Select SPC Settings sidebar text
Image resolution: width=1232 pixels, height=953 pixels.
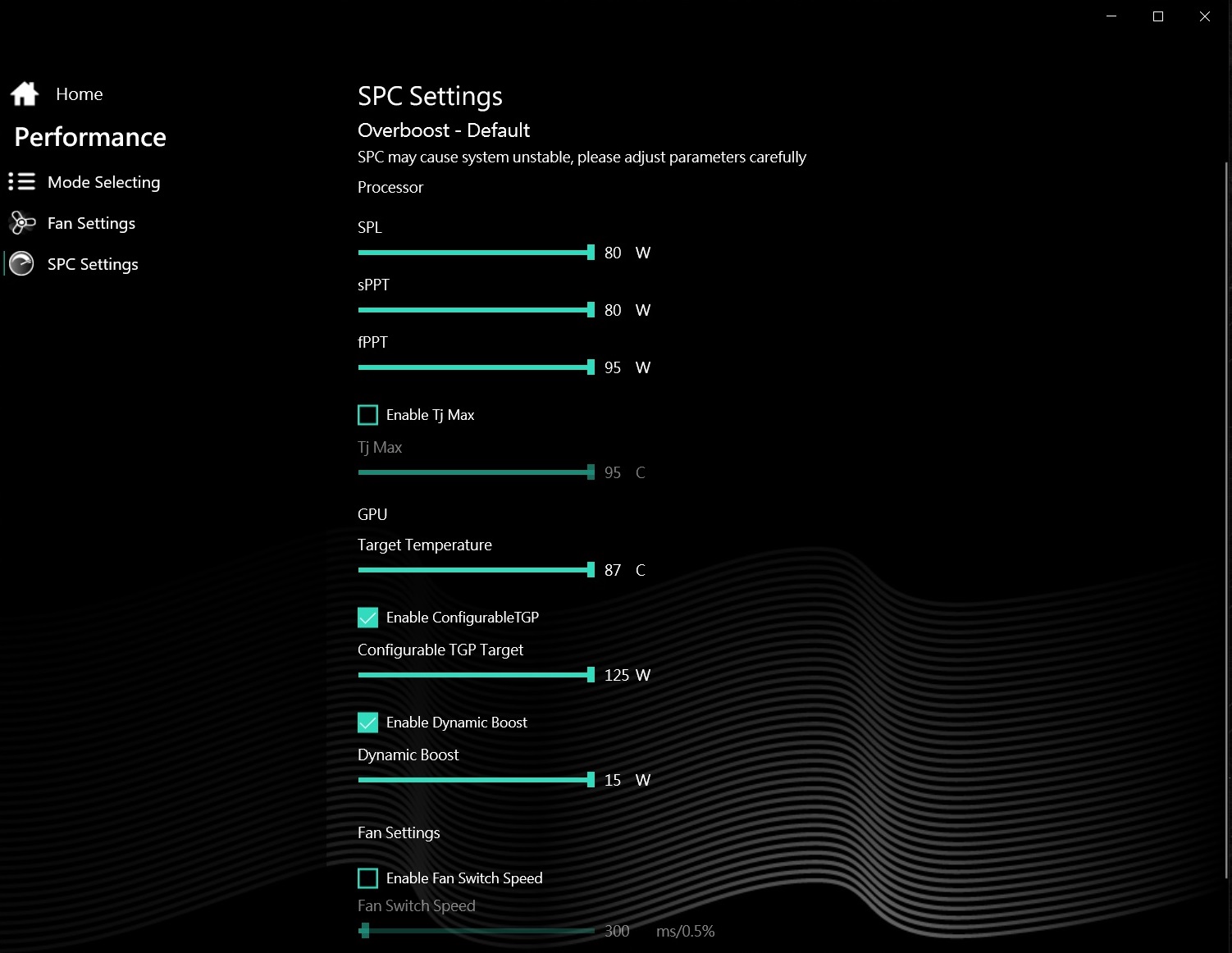(93, 264)
